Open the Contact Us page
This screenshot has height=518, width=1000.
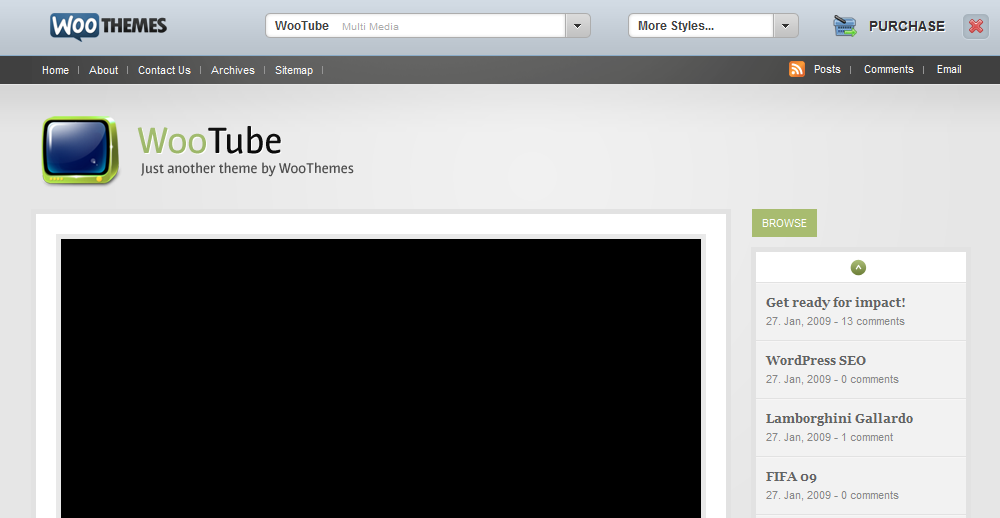click(164, 70)
